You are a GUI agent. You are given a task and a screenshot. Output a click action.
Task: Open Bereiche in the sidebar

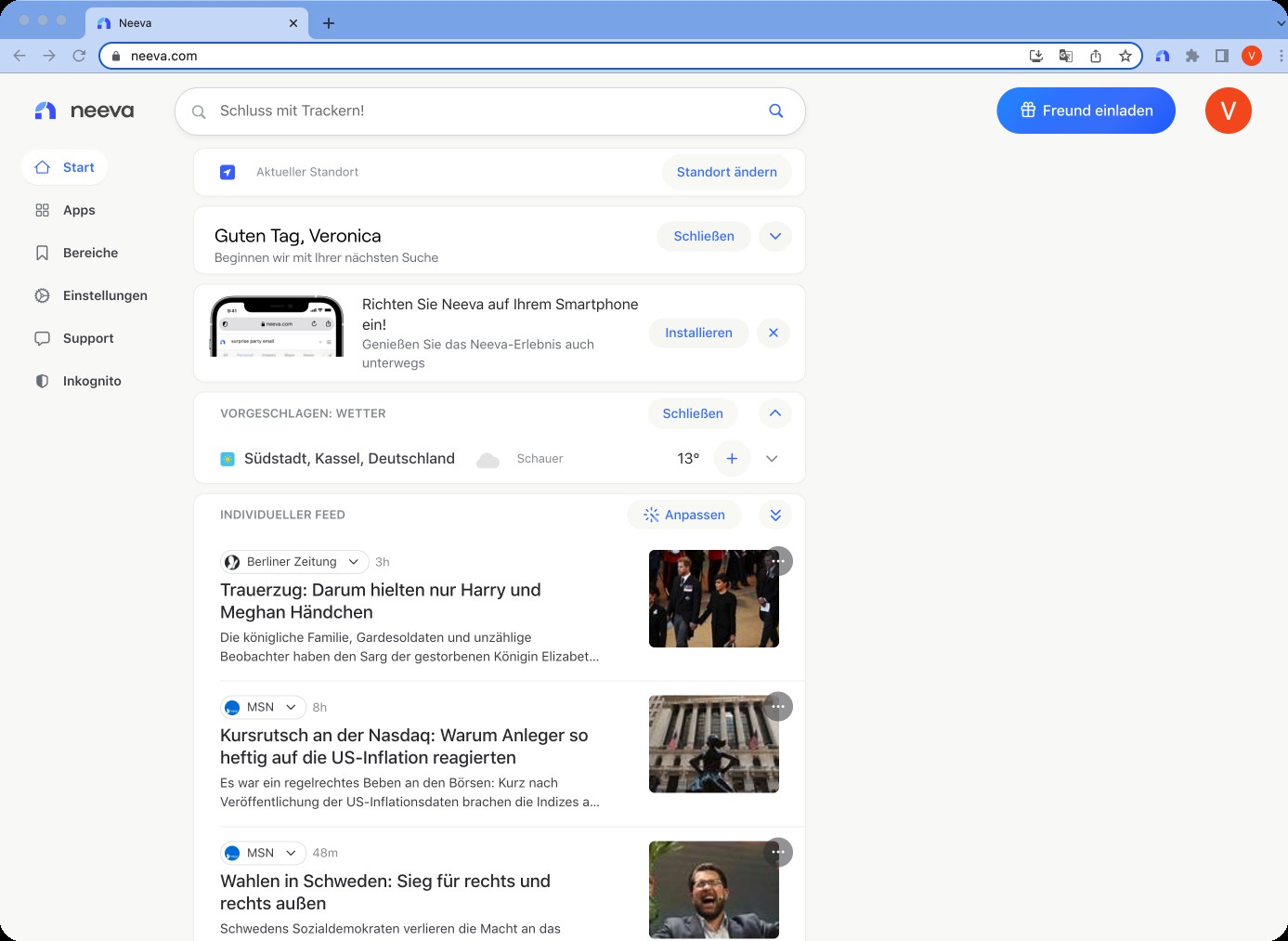point(76,253)
